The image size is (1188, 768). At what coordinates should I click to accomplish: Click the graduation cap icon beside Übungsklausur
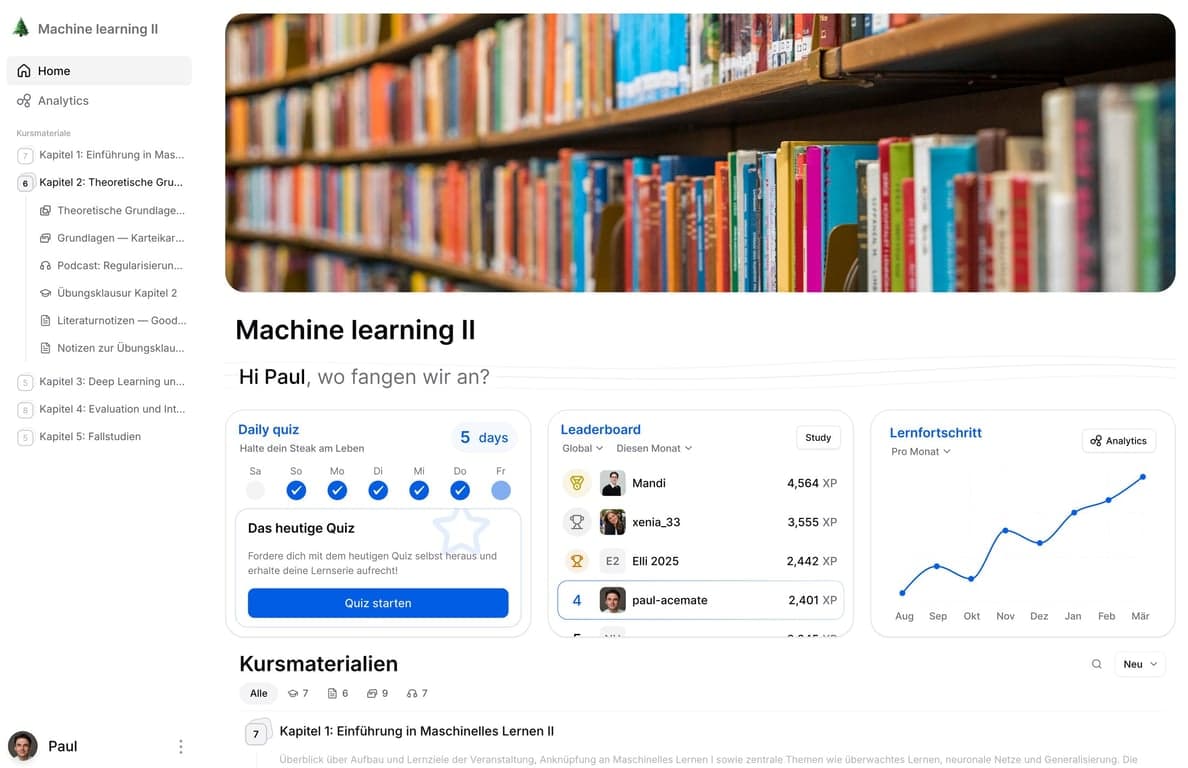click(45, 293)
